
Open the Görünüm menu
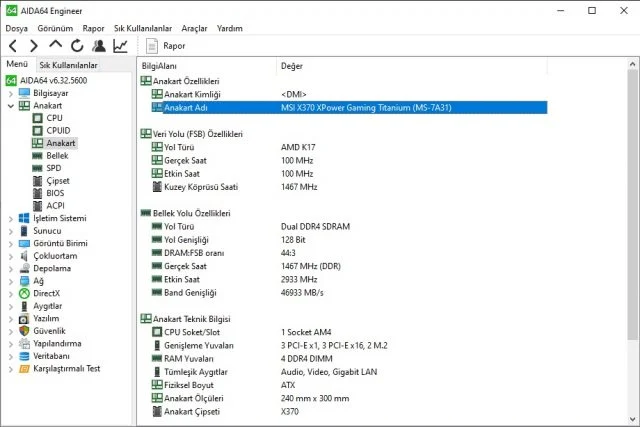(55, 29)
